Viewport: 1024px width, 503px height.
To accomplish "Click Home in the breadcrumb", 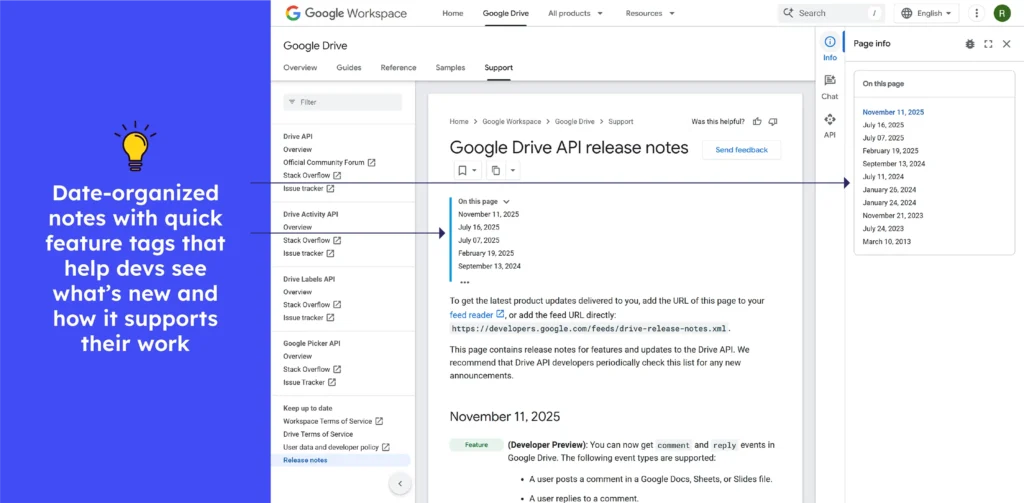I will [459, 122].
